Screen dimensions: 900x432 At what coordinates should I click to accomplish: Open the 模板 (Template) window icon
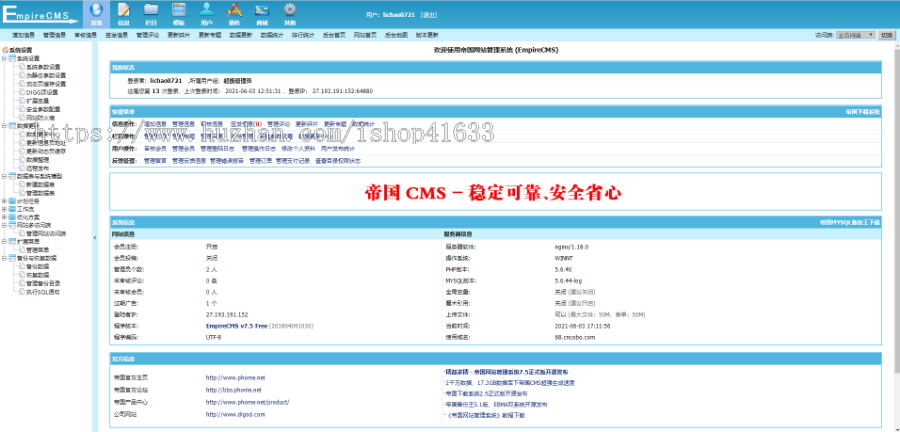click(x=179, y=14)
